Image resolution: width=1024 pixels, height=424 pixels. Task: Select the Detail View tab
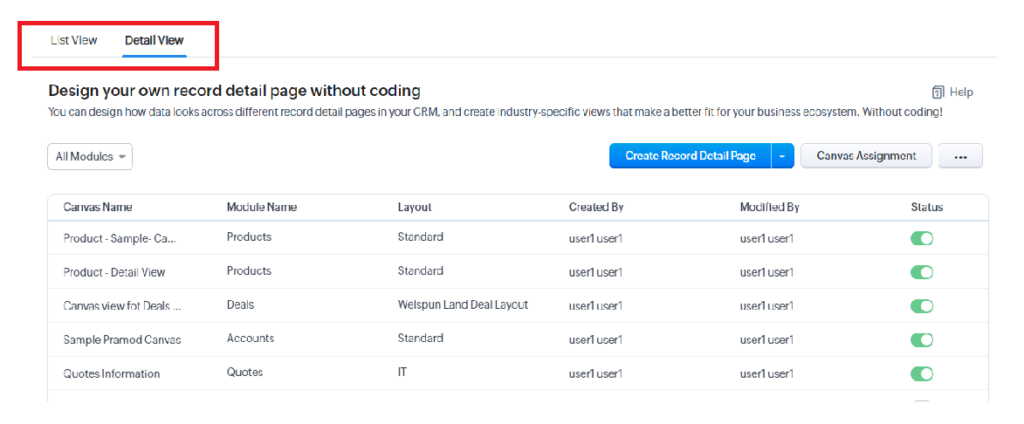point(154,41)
